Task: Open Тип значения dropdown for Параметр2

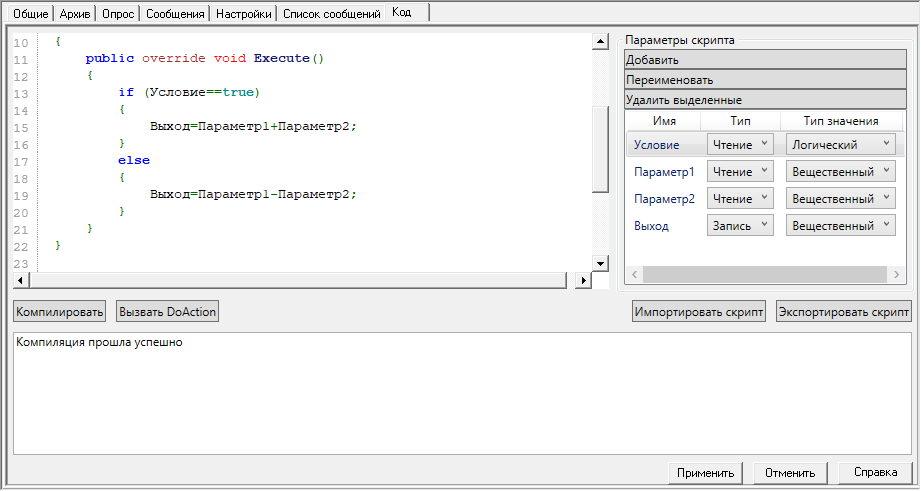Action: pos(841,199)
